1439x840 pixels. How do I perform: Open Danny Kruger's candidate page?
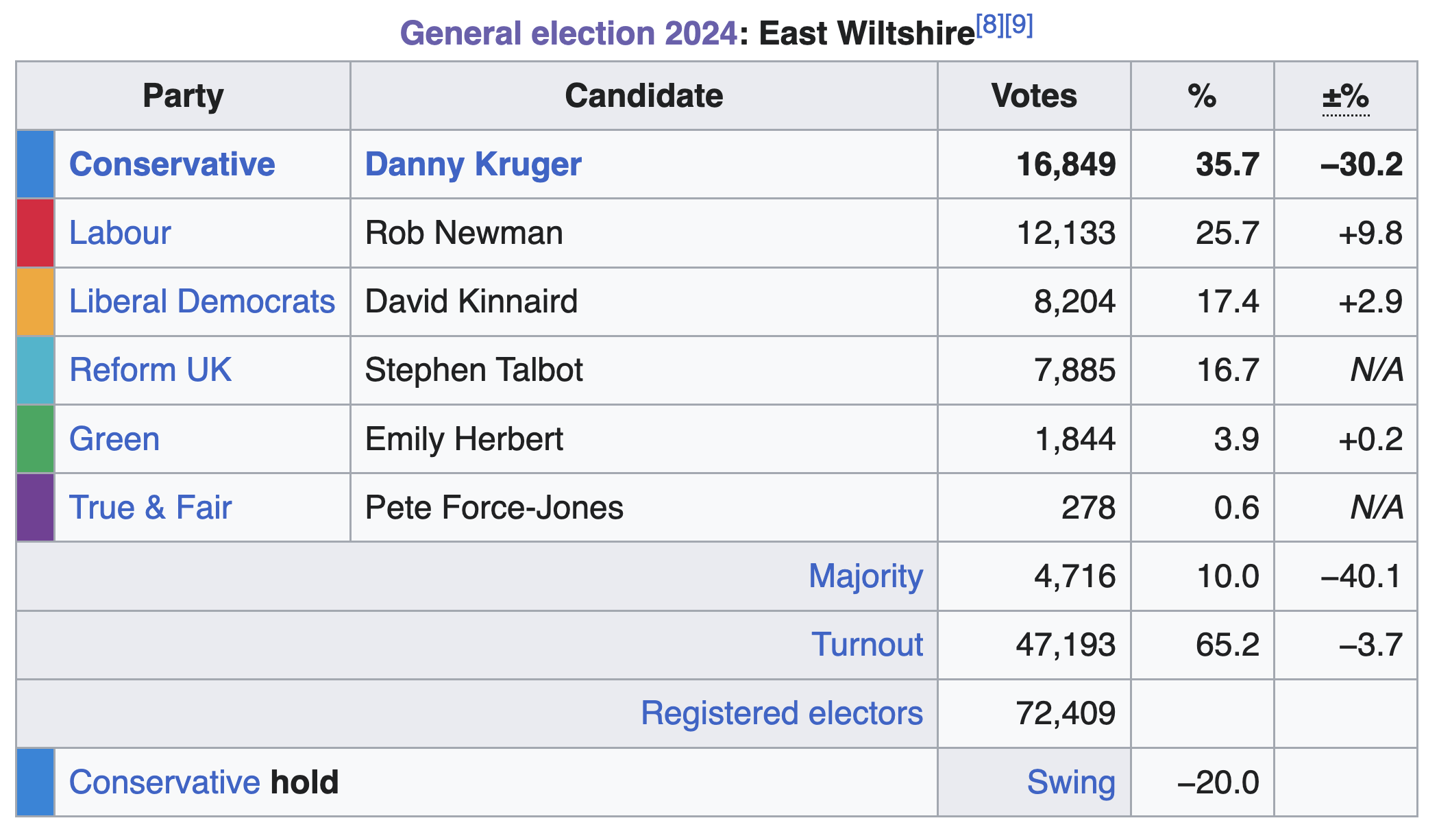click(473, 164)
